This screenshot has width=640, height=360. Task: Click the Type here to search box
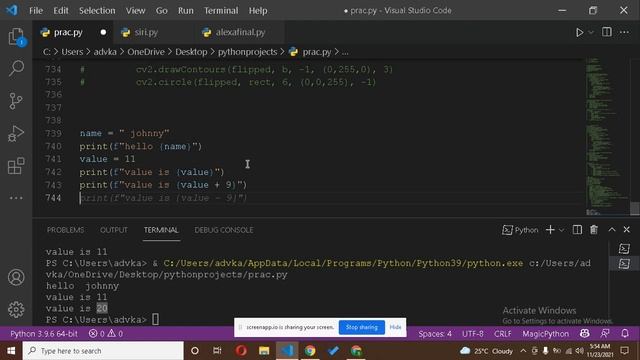[103, 351]
